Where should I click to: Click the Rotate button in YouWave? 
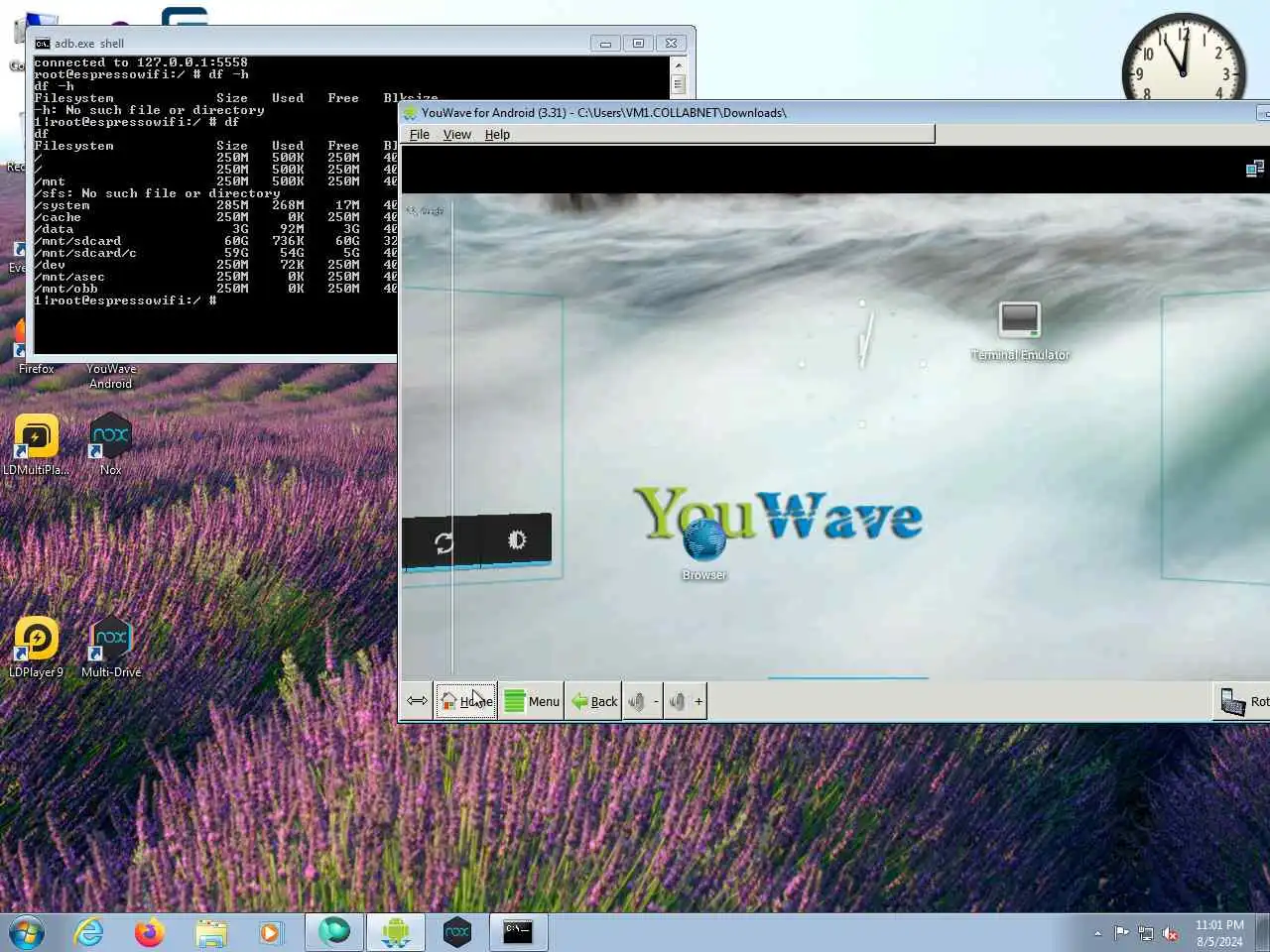(x=1243, y=701)
